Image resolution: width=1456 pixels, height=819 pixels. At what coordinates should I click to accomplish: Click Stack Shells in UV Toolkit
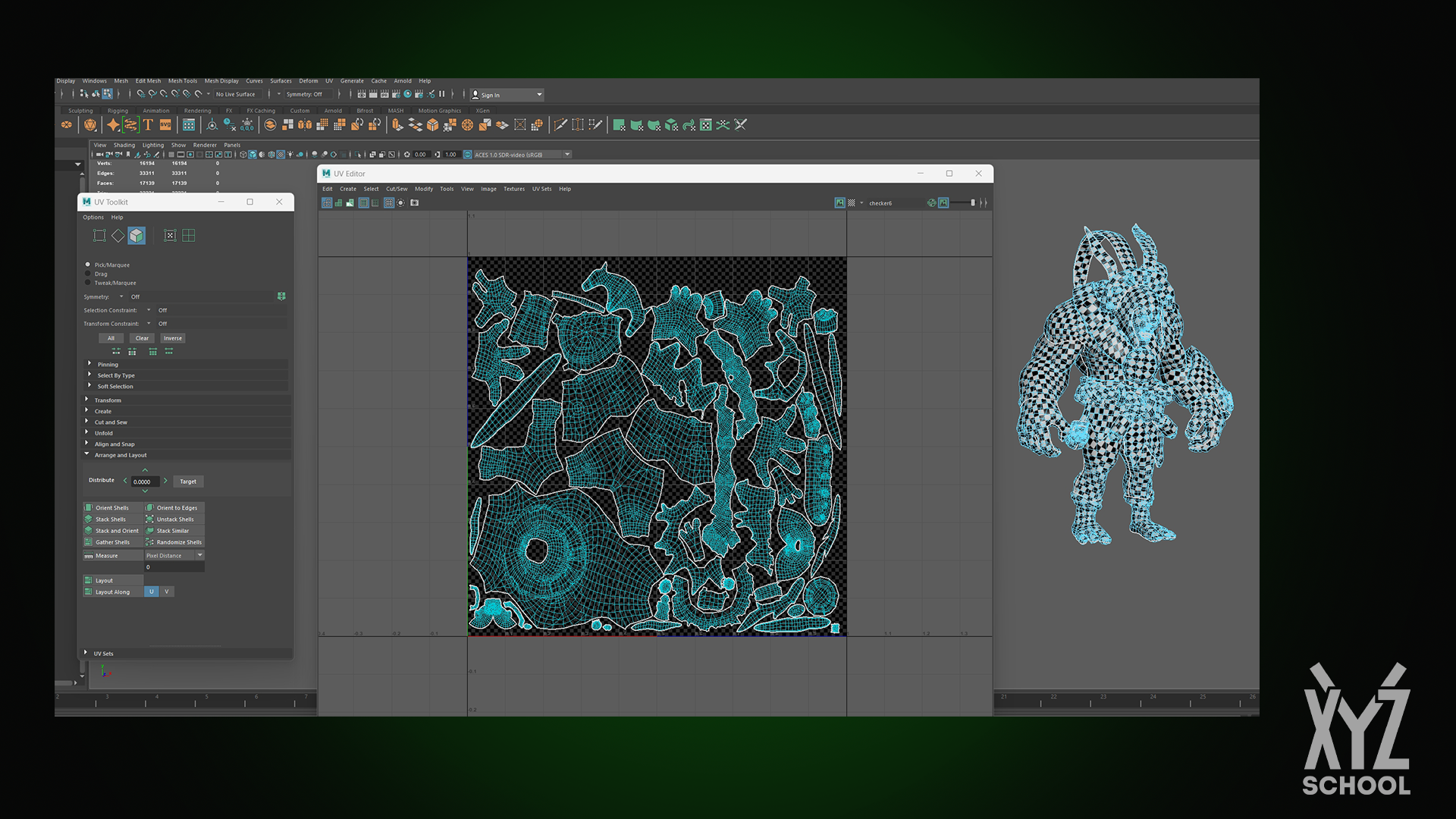[x=112, y=519]
